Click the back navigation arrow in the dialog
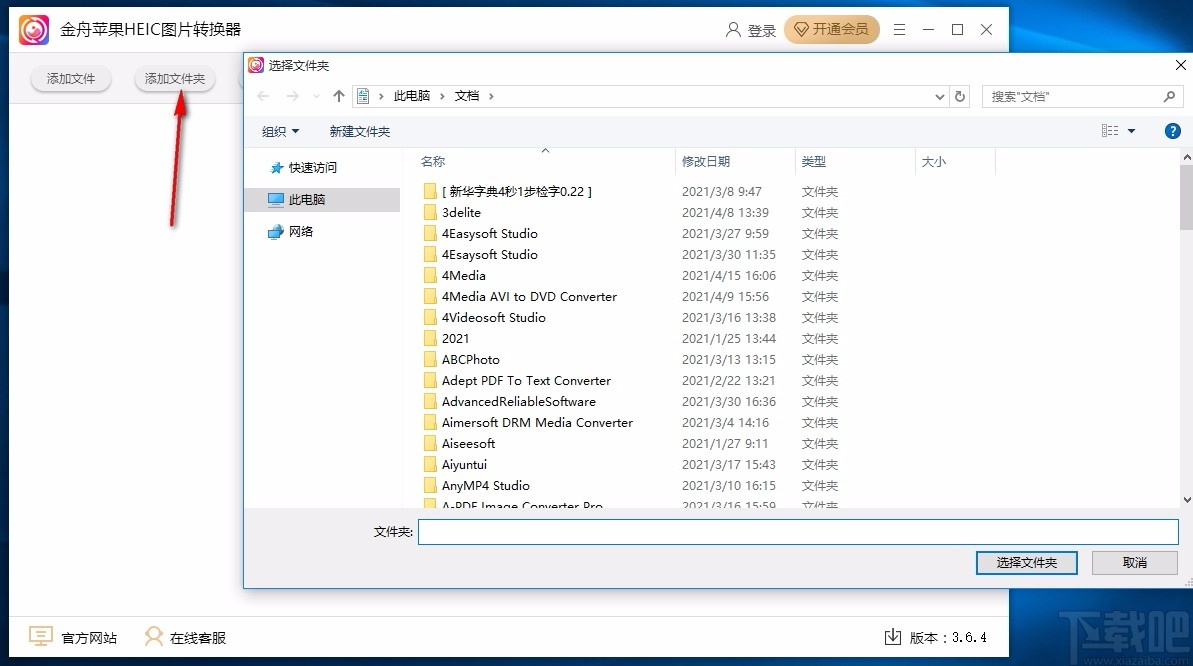The height and width of the screenshot is (666, 1193). coord(262,95)
